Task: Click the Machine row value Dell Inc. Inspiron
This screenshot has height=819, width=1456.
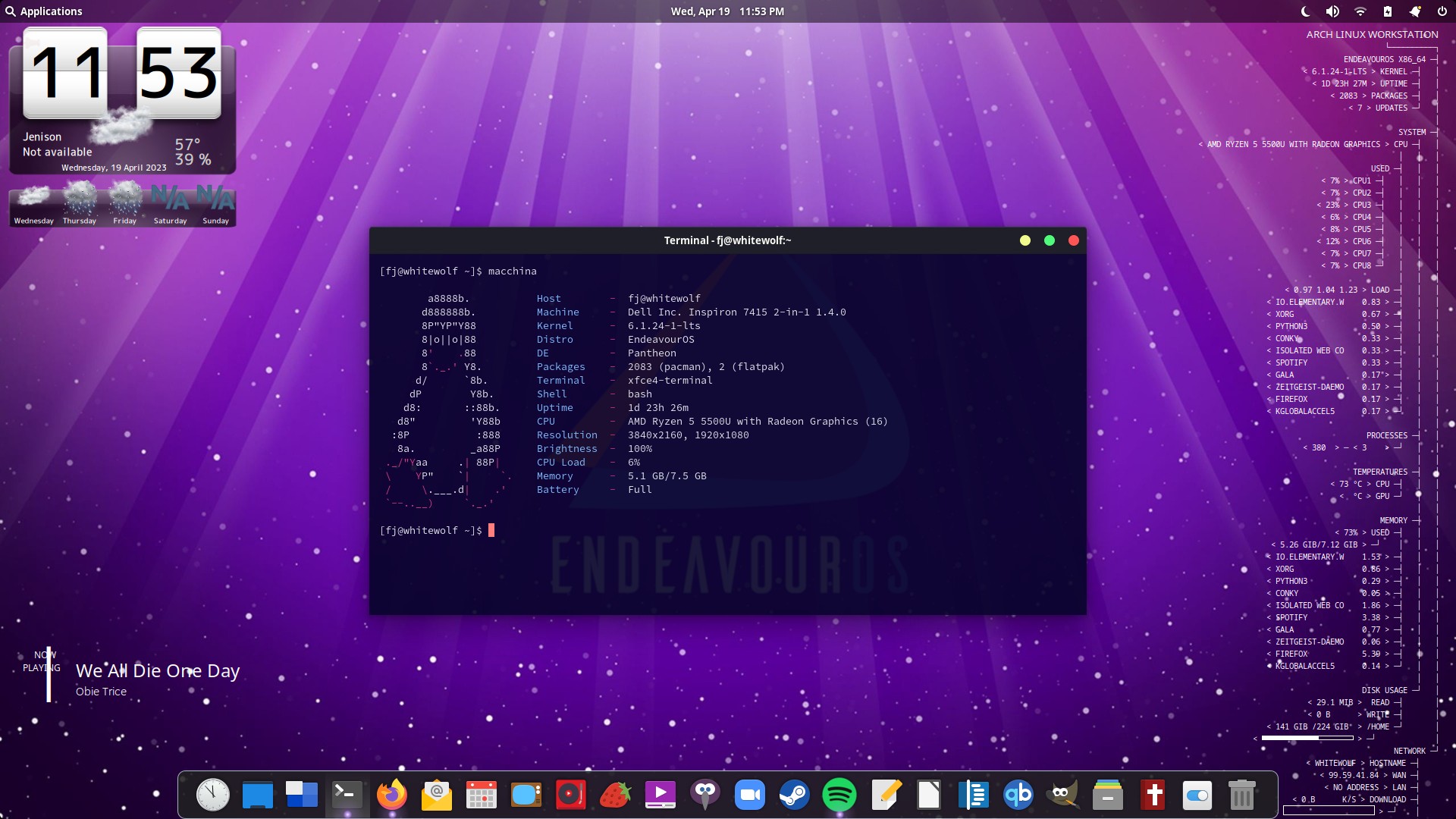Action: [x=736, y=312]
